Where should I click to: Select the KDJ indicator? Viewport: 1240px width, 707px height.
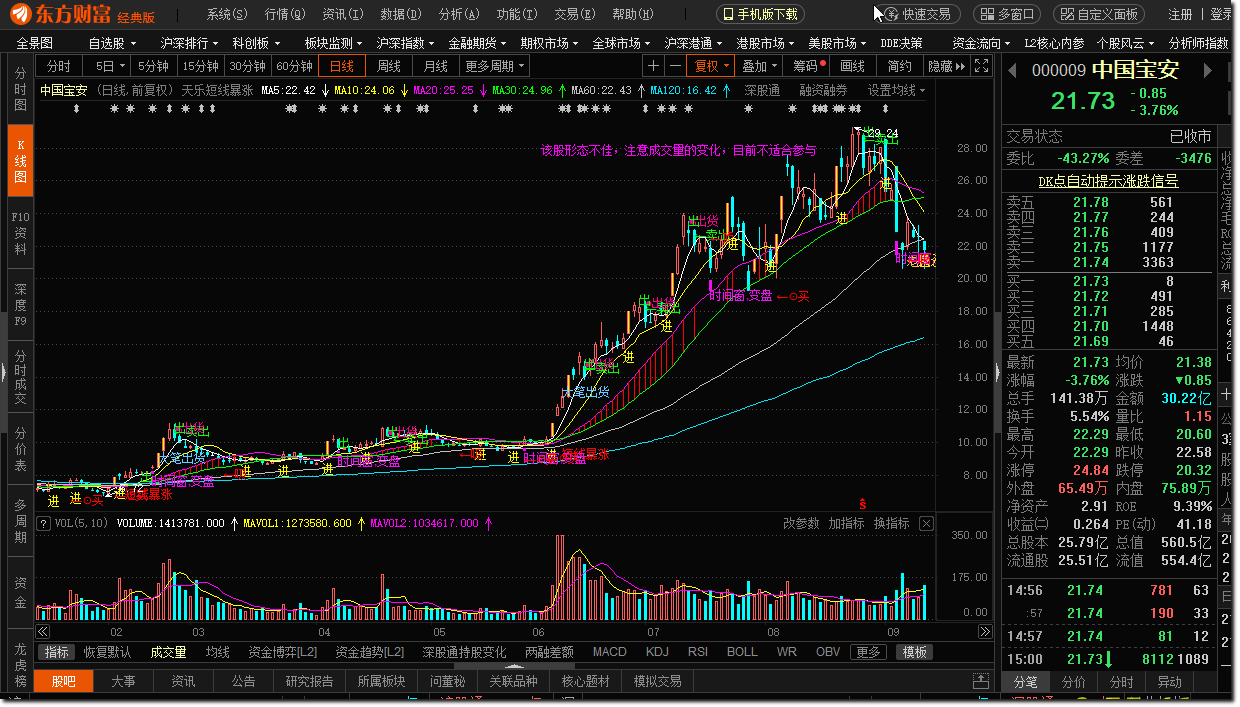[x=657, y=652]
